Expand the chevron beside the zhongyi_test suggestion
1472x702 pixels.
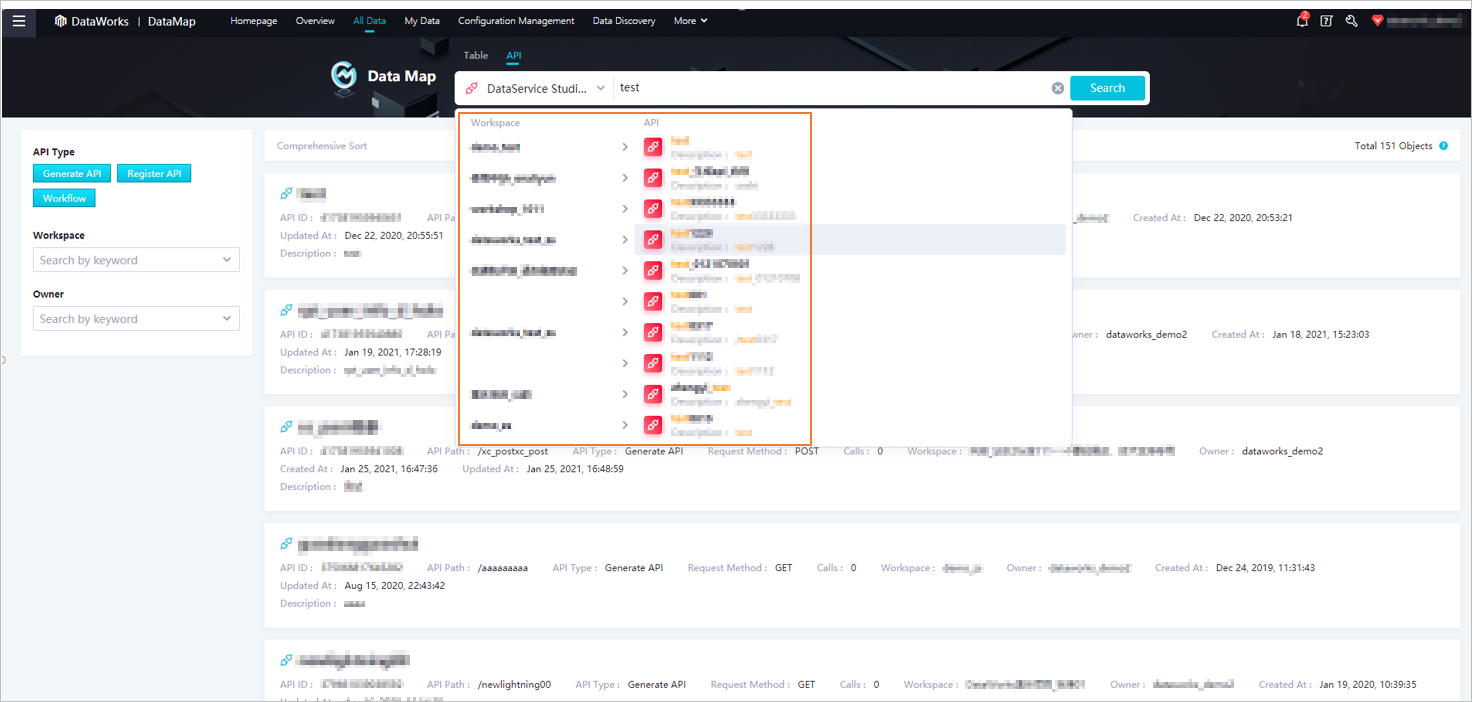625,394
